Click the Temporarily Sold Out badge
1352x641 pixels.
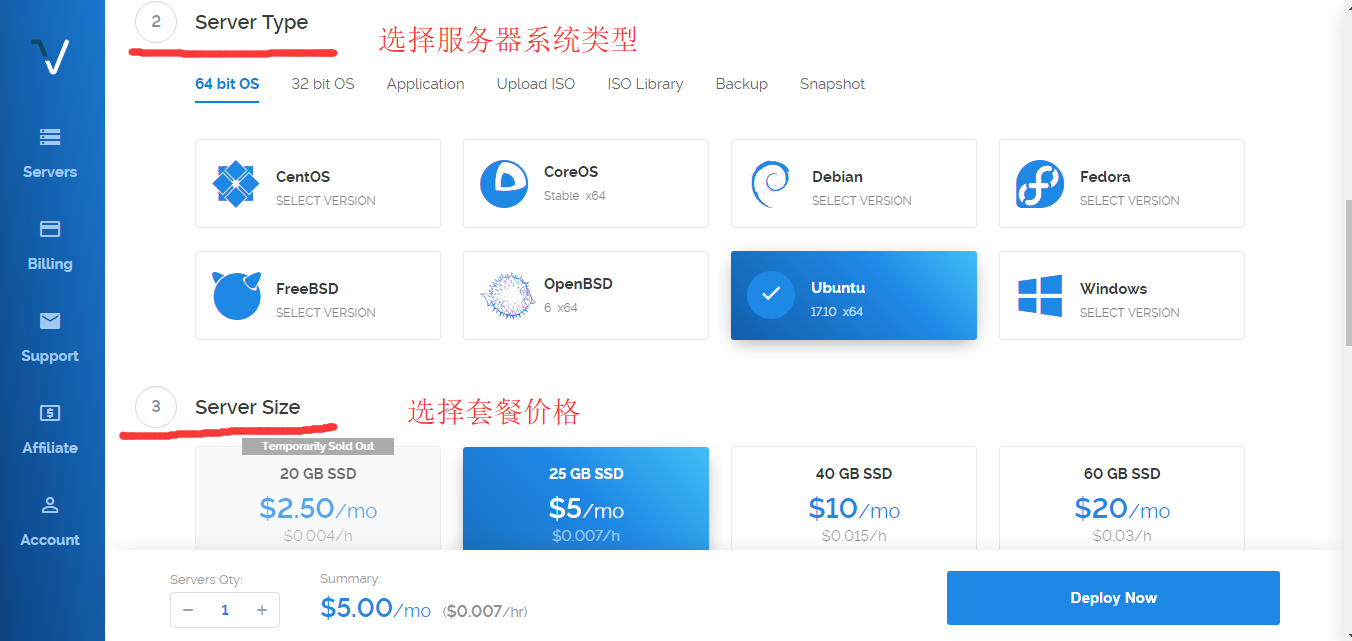pyautogui.click(x=318, y=446)
